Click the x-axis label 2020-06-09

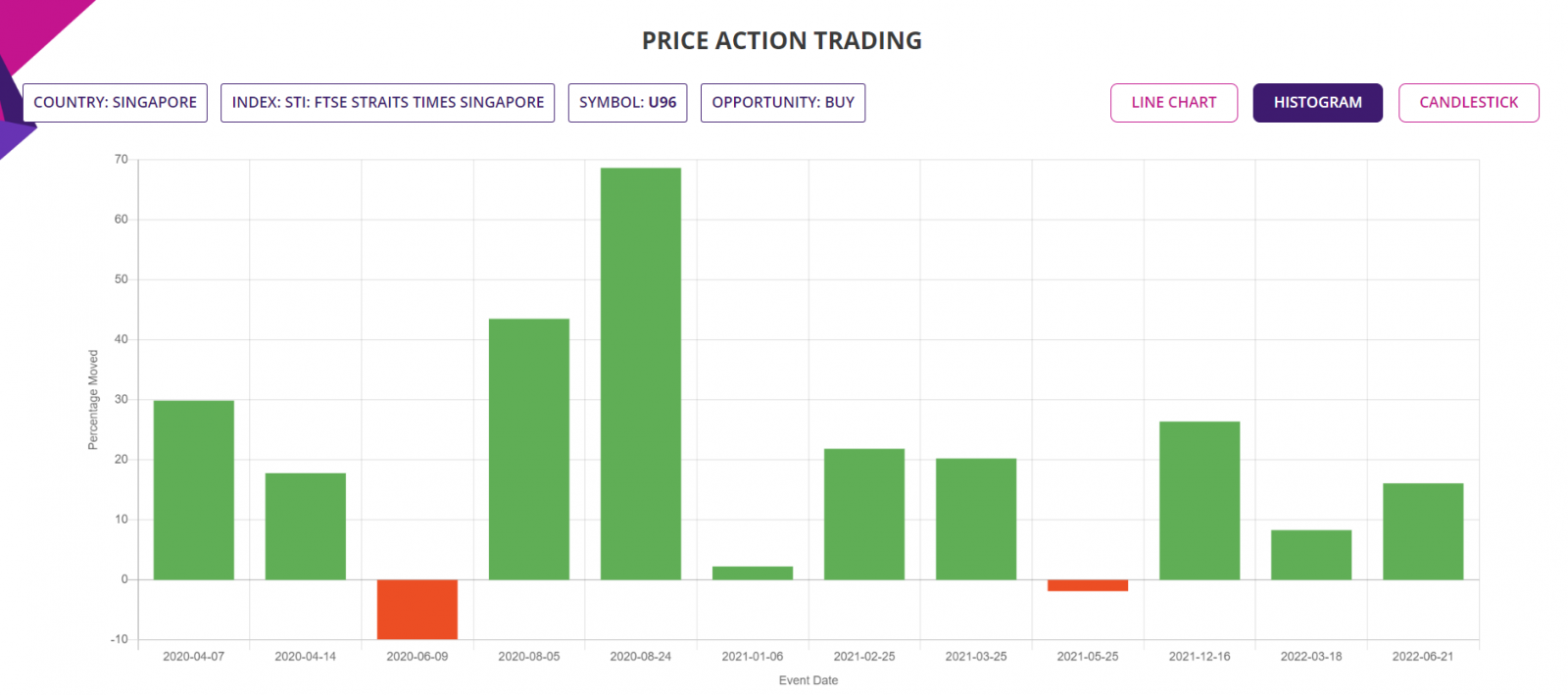(417, 657)
